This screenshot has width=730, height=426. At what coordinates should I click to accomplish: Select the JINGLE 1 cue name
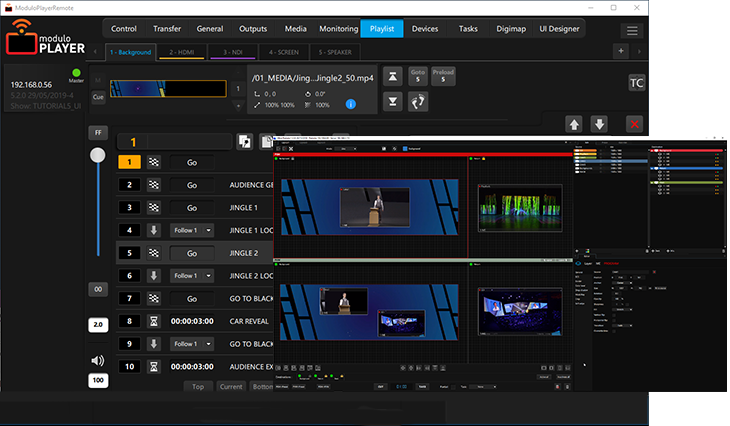coord(243,208)
